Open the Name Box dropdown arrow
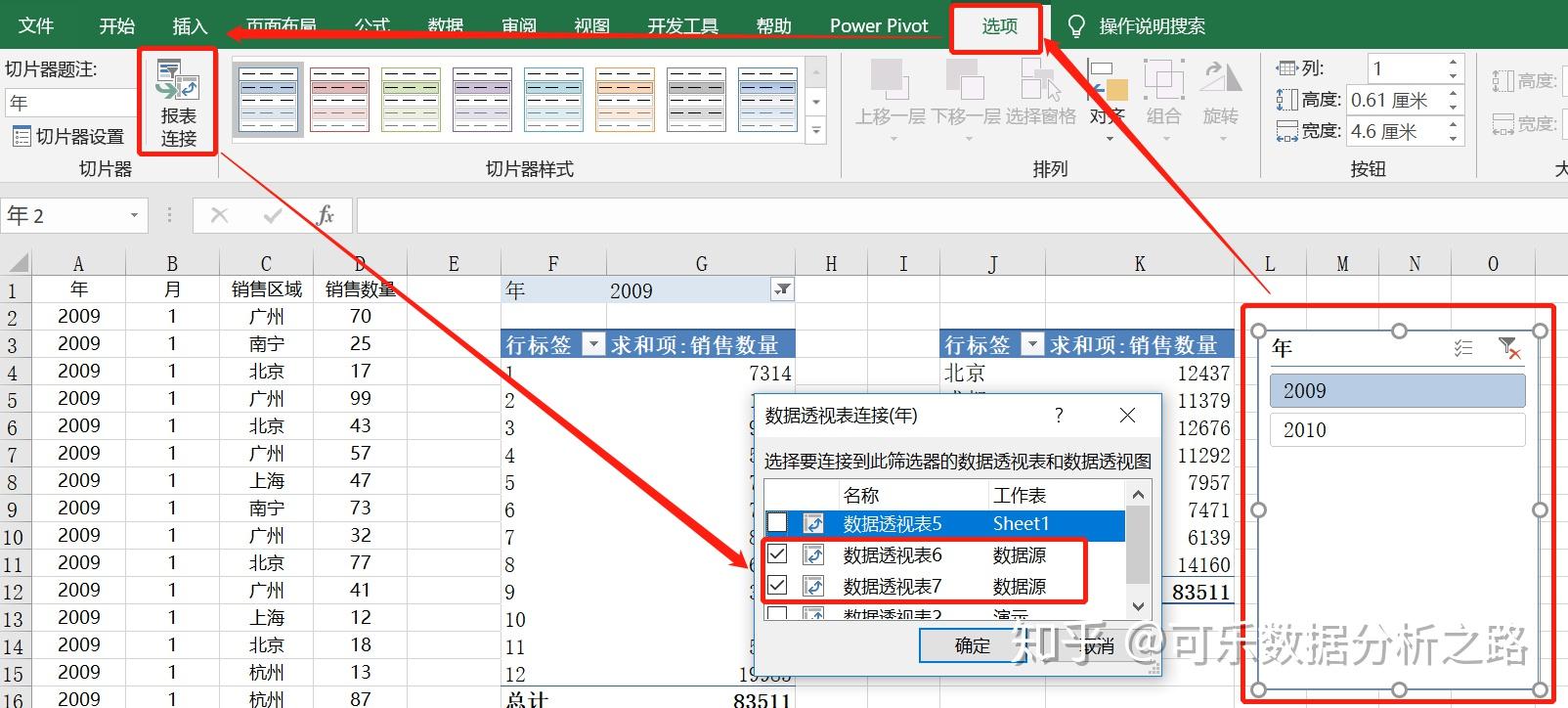This screenshot has height=708, width=1568. coord(134,216)
